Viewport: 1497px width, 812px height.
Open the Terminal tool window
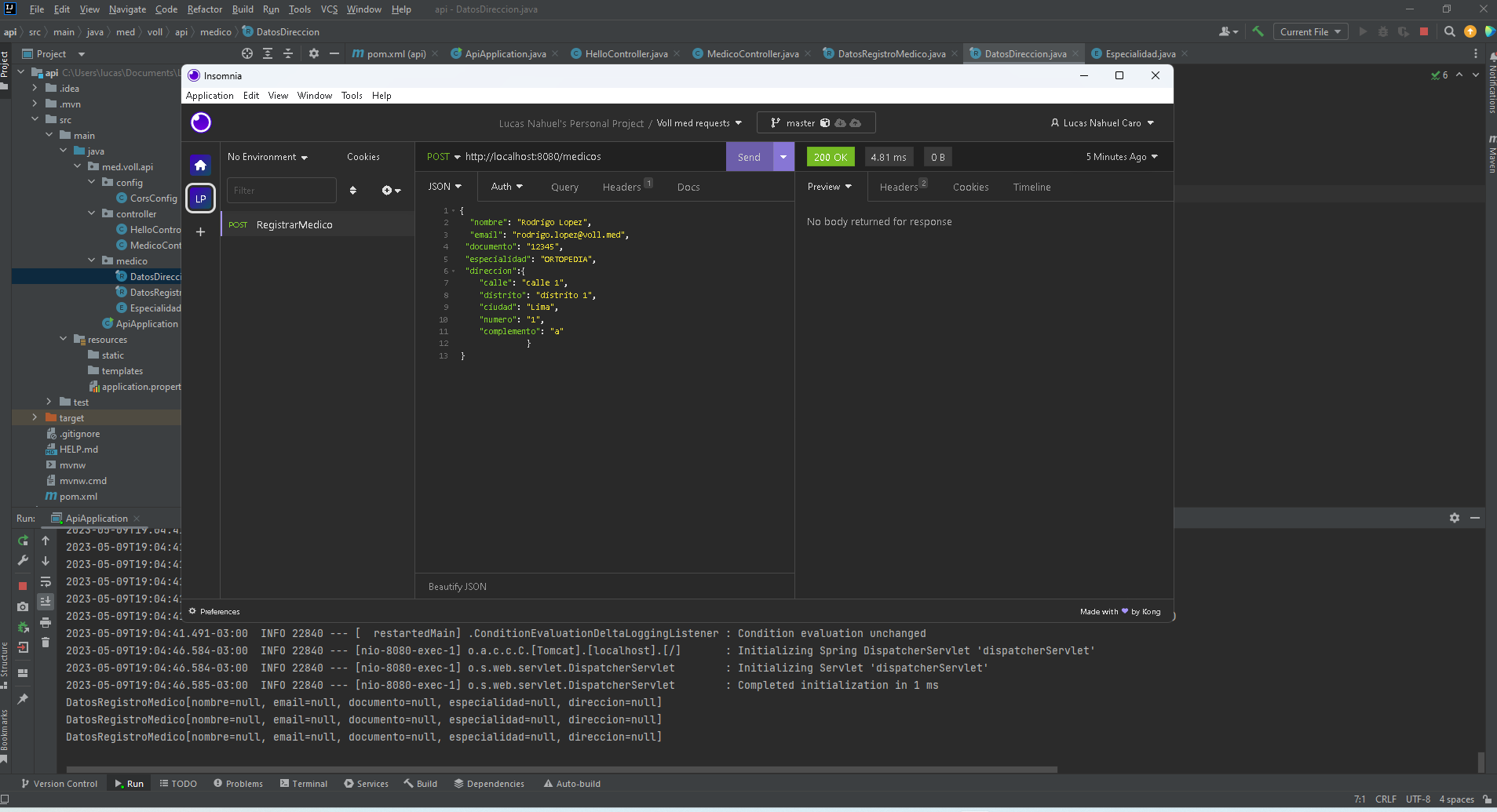pyautogui.click(x=303, y=784)
